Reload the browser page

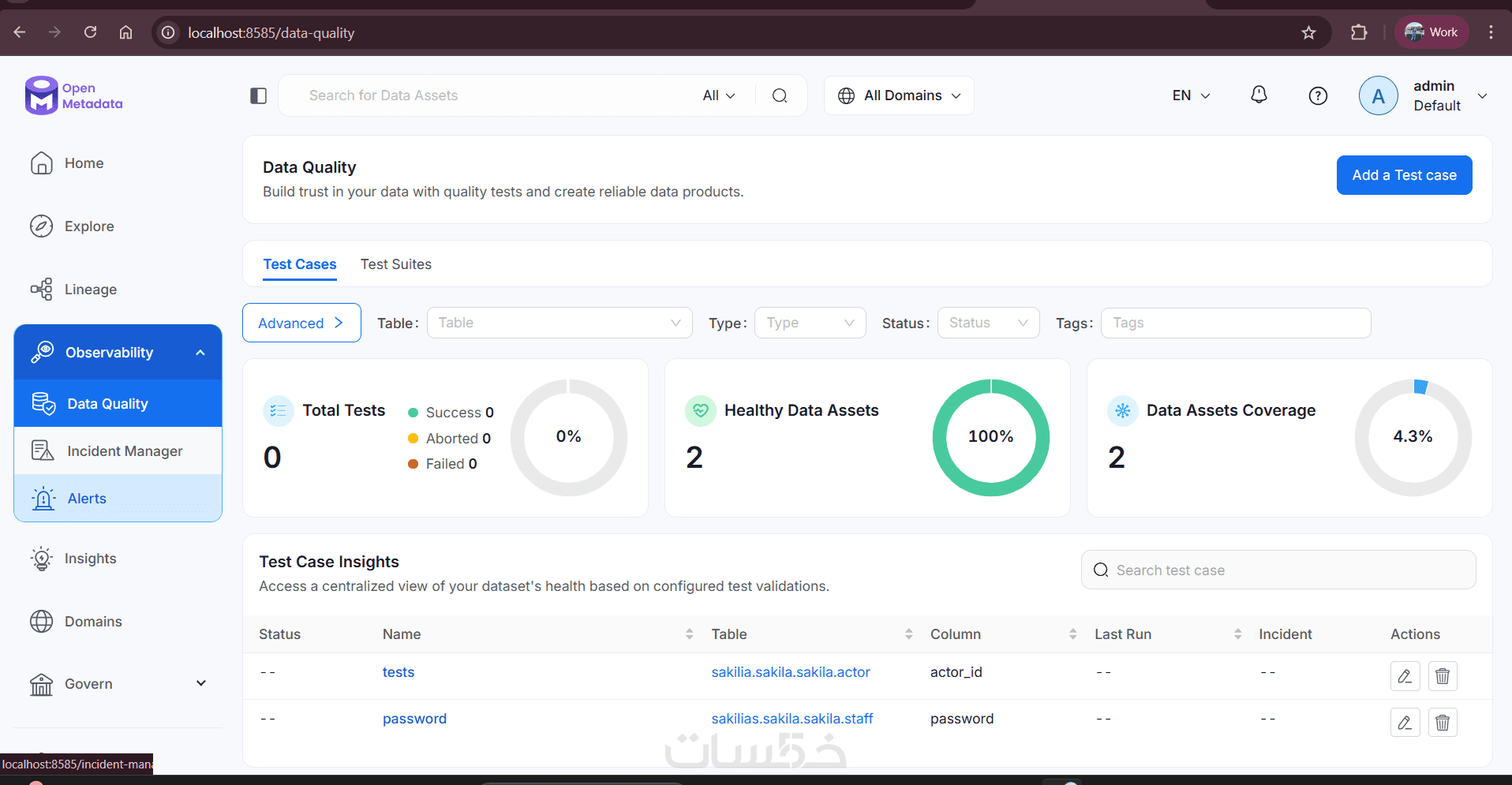point(91,32)
